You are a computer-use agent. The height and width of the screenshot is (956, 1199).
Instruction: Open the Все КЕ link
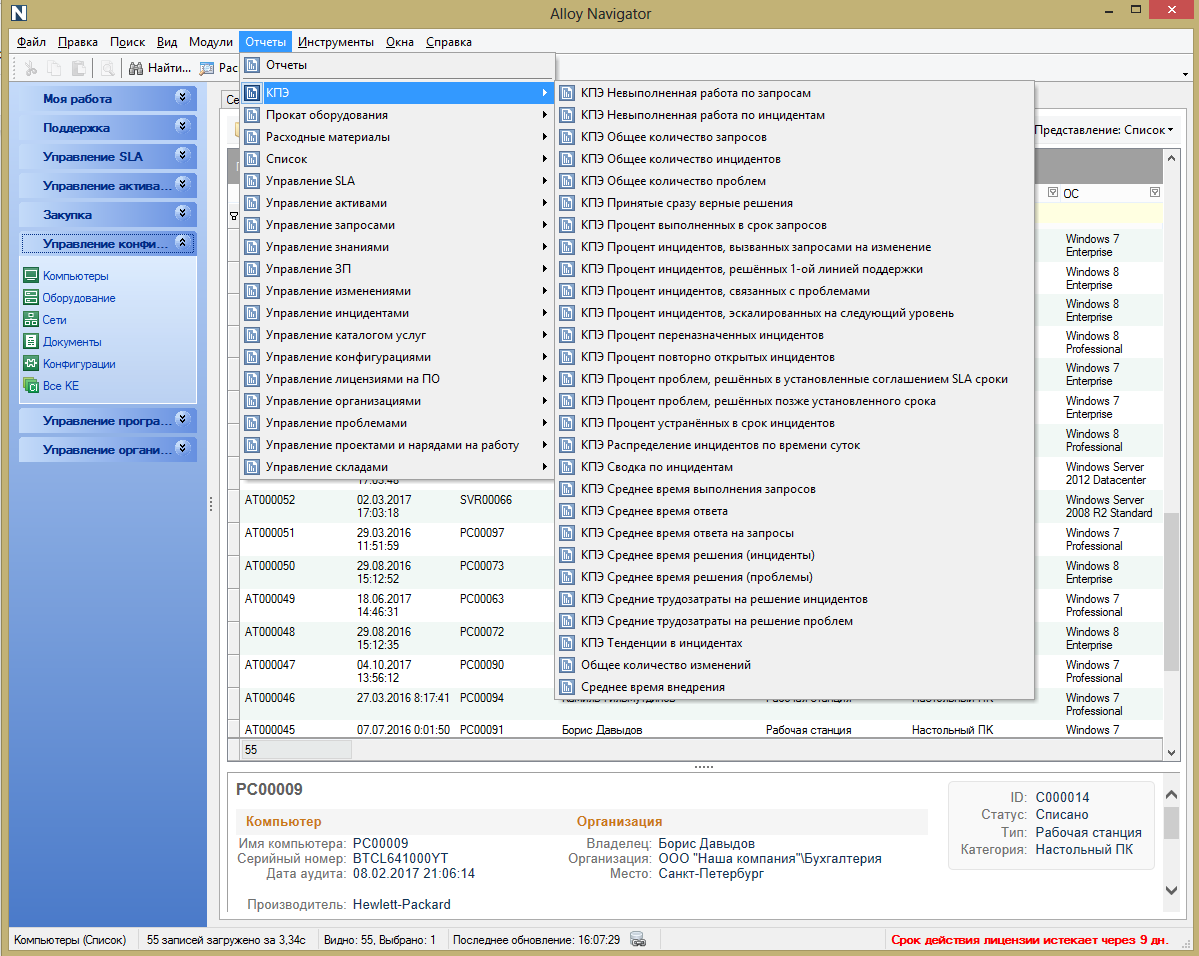[60, 386]
